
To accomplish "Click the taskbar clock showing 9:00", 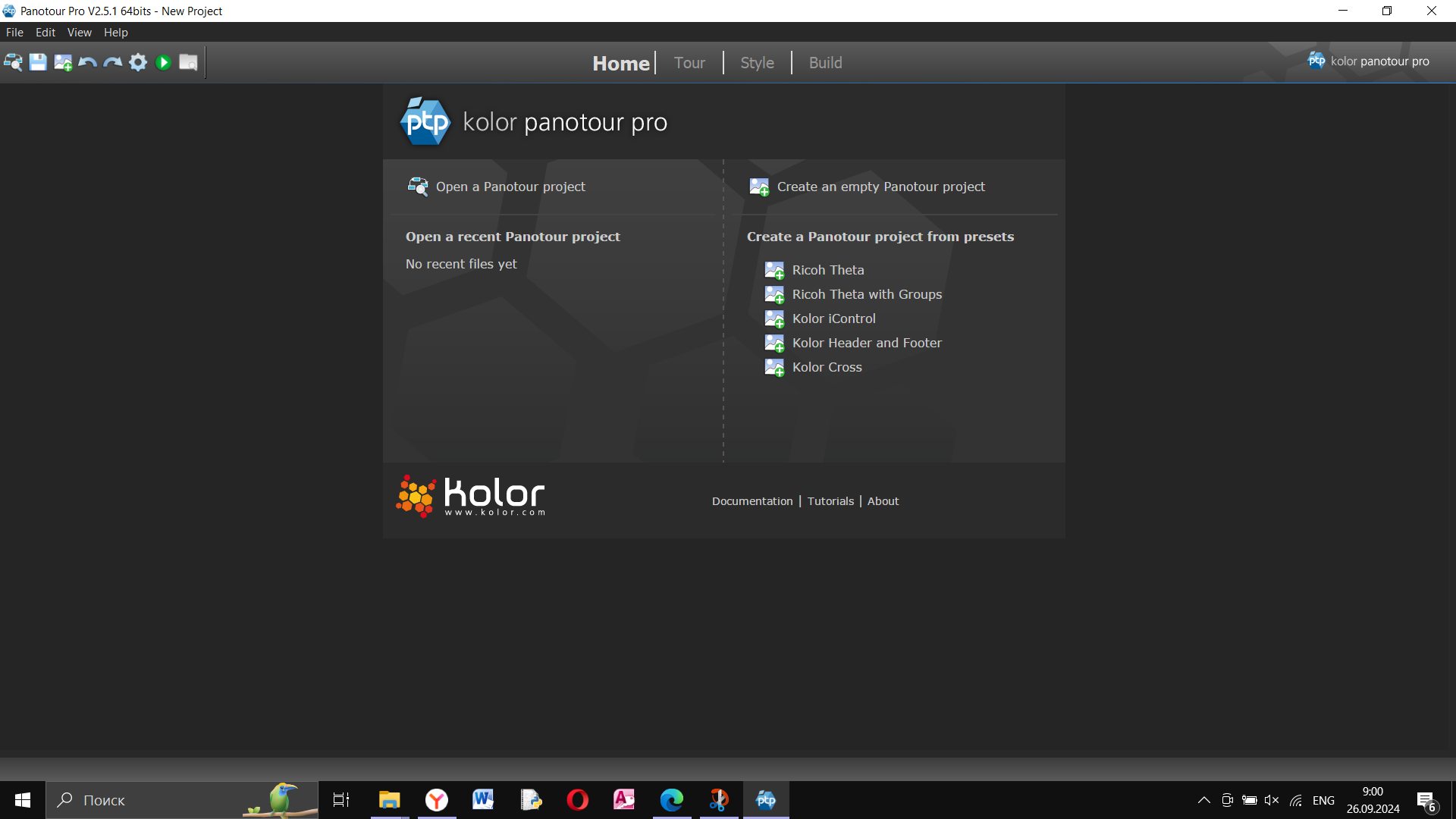I will click(x=1373, y=800).
